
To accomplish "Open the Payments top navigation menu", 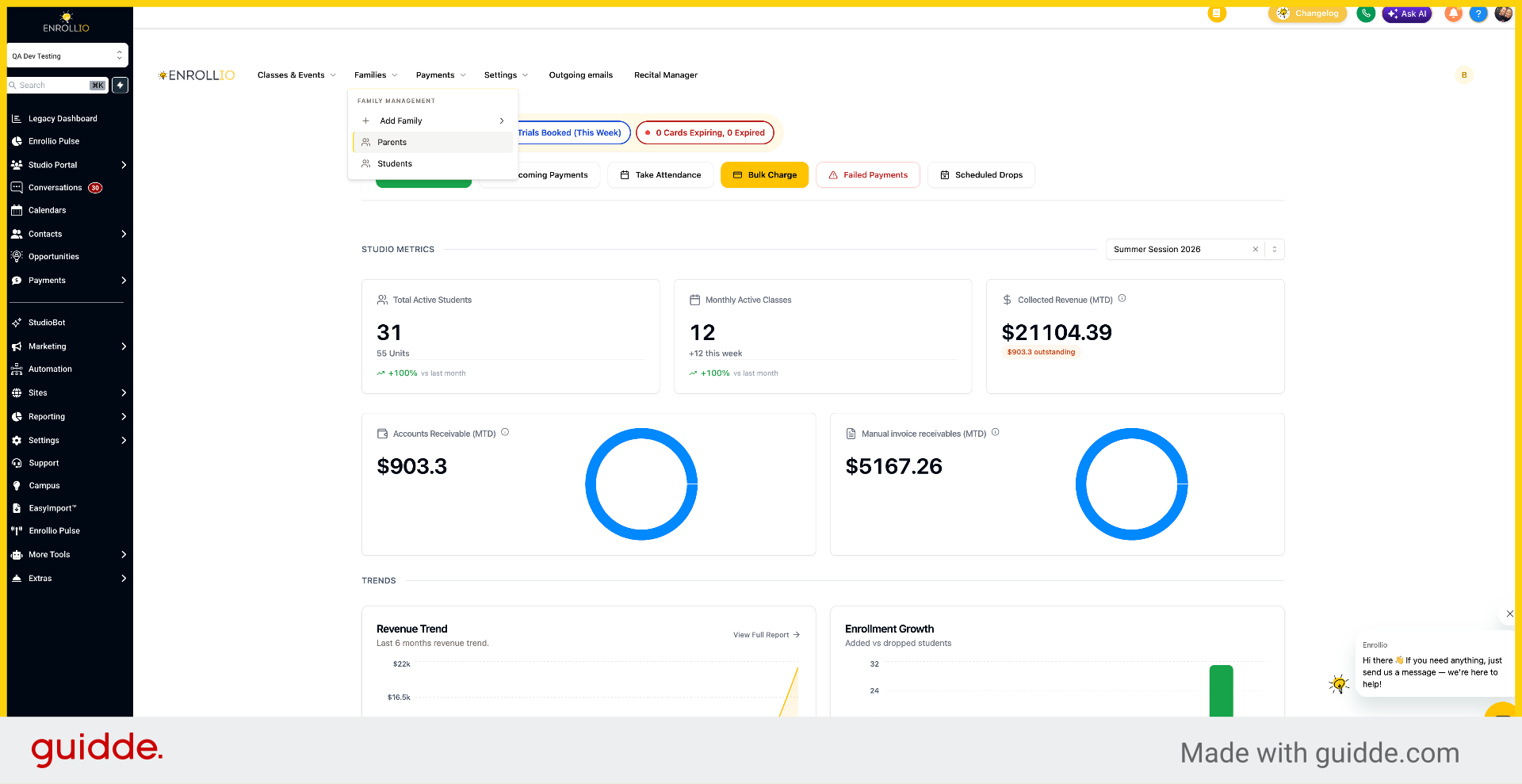I will pos(441,75).
